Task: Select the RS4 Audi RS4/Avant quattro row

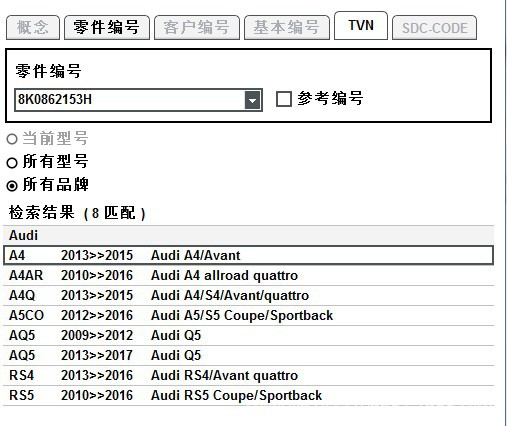Action: [248, 375]
